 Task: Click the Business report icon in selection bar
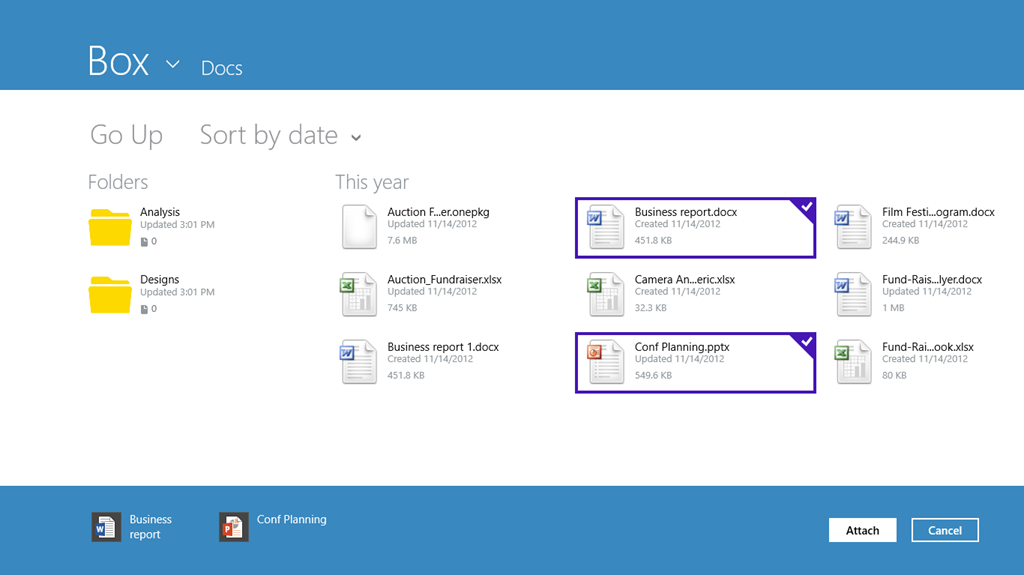[106, 527]
